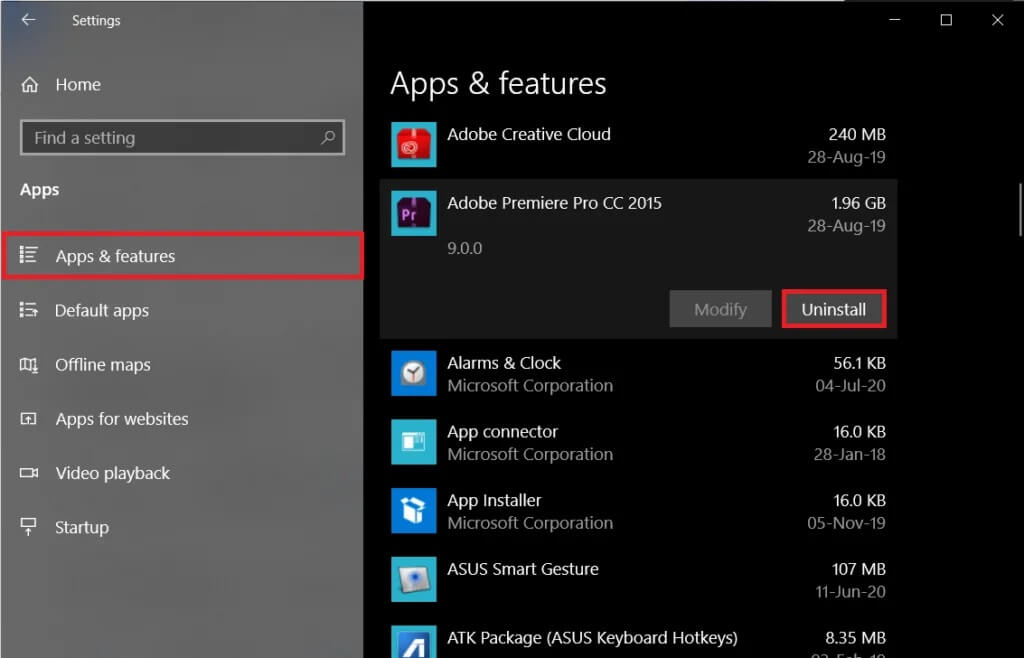The image size is (1024, 658).
Task: Select the App connector entry
Action: coord(638,442)
